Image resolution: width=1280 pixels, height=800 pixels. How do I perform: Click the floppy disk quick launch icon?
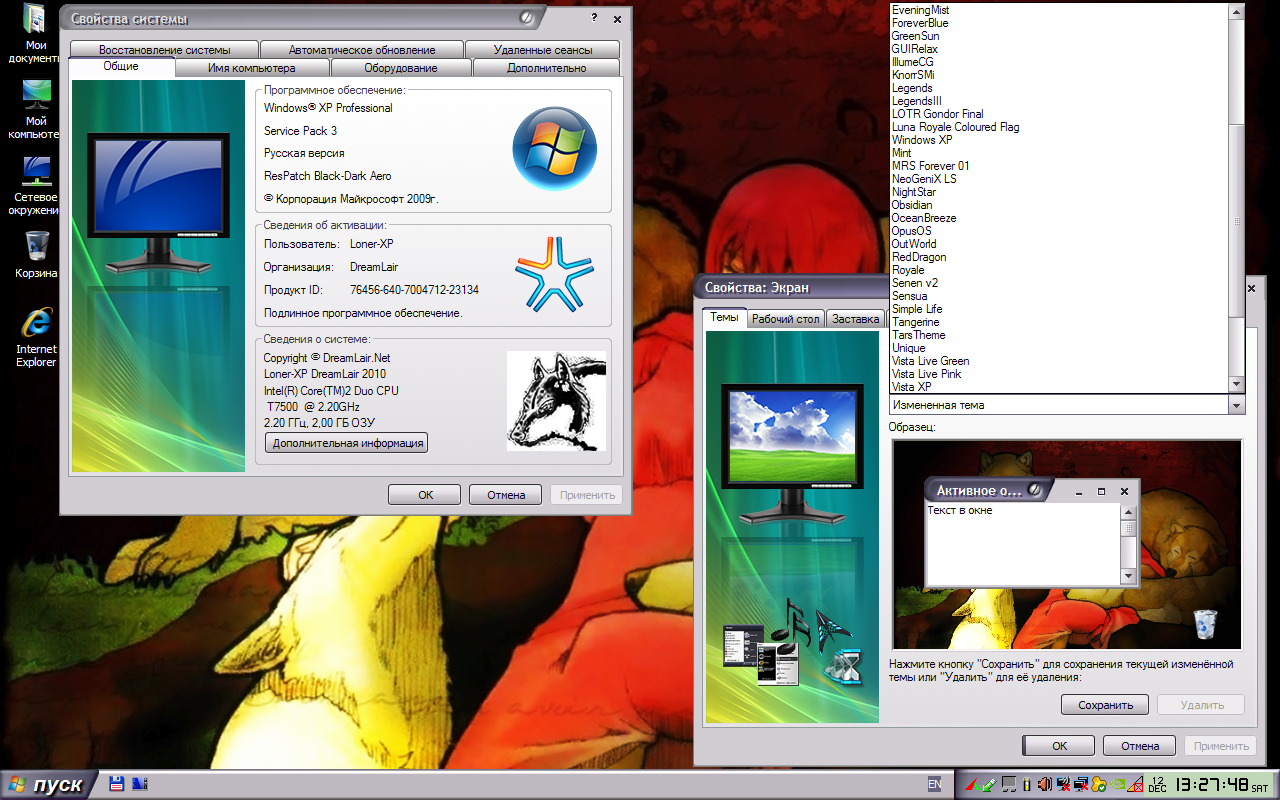coord(116,784)
